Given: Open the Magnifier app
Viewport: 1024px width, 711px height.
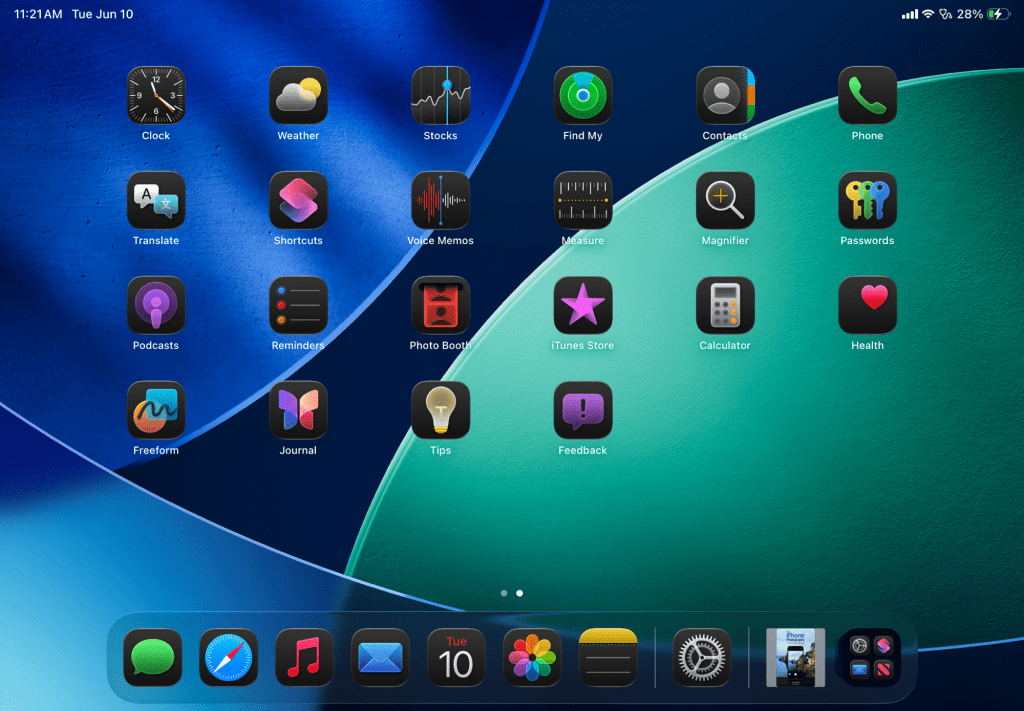Looking at the screenshot, I should [x=725, y=200].
